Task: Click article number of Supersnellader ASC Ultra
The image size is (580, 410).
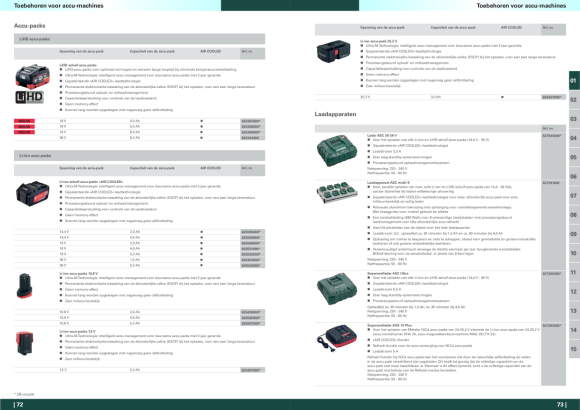Action: [x=552, y=273]
